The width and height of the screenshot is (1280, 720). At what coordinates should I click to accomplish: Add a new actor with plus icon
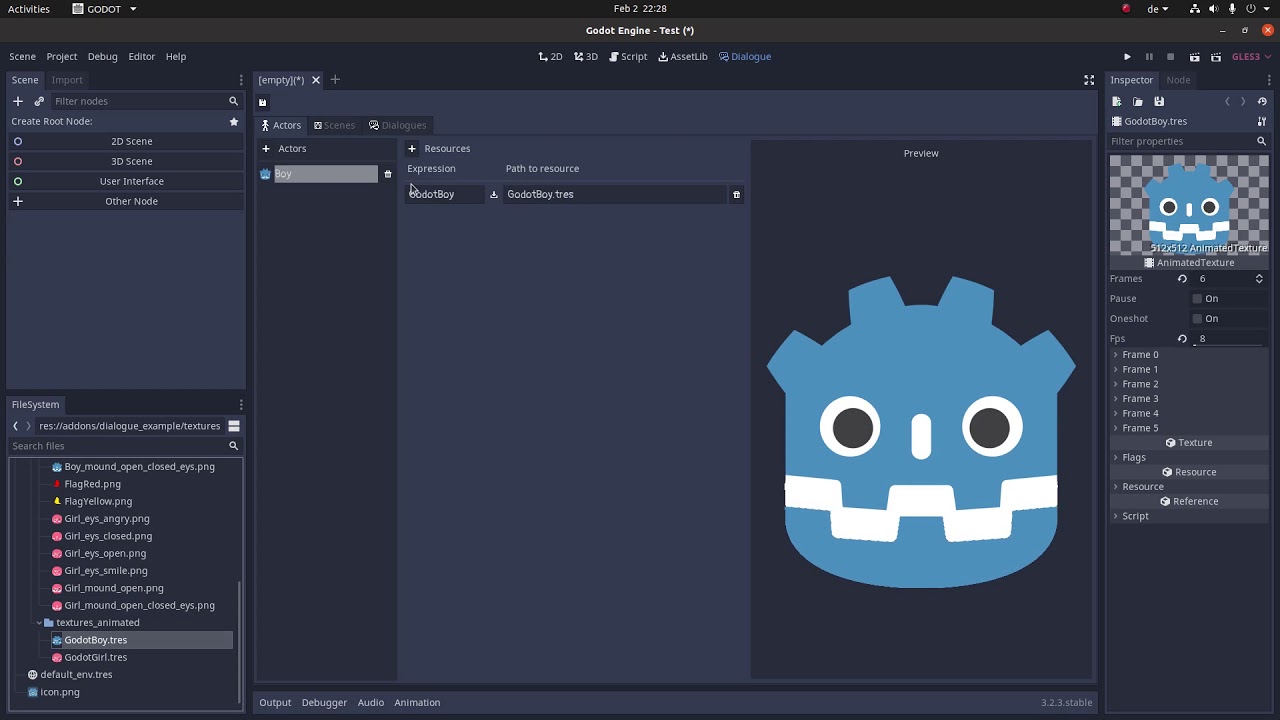266,149
